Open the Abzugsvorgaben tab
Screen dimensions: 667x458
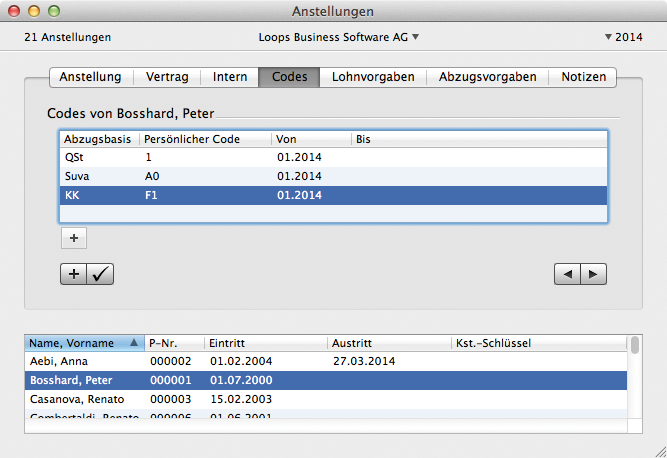487,77
